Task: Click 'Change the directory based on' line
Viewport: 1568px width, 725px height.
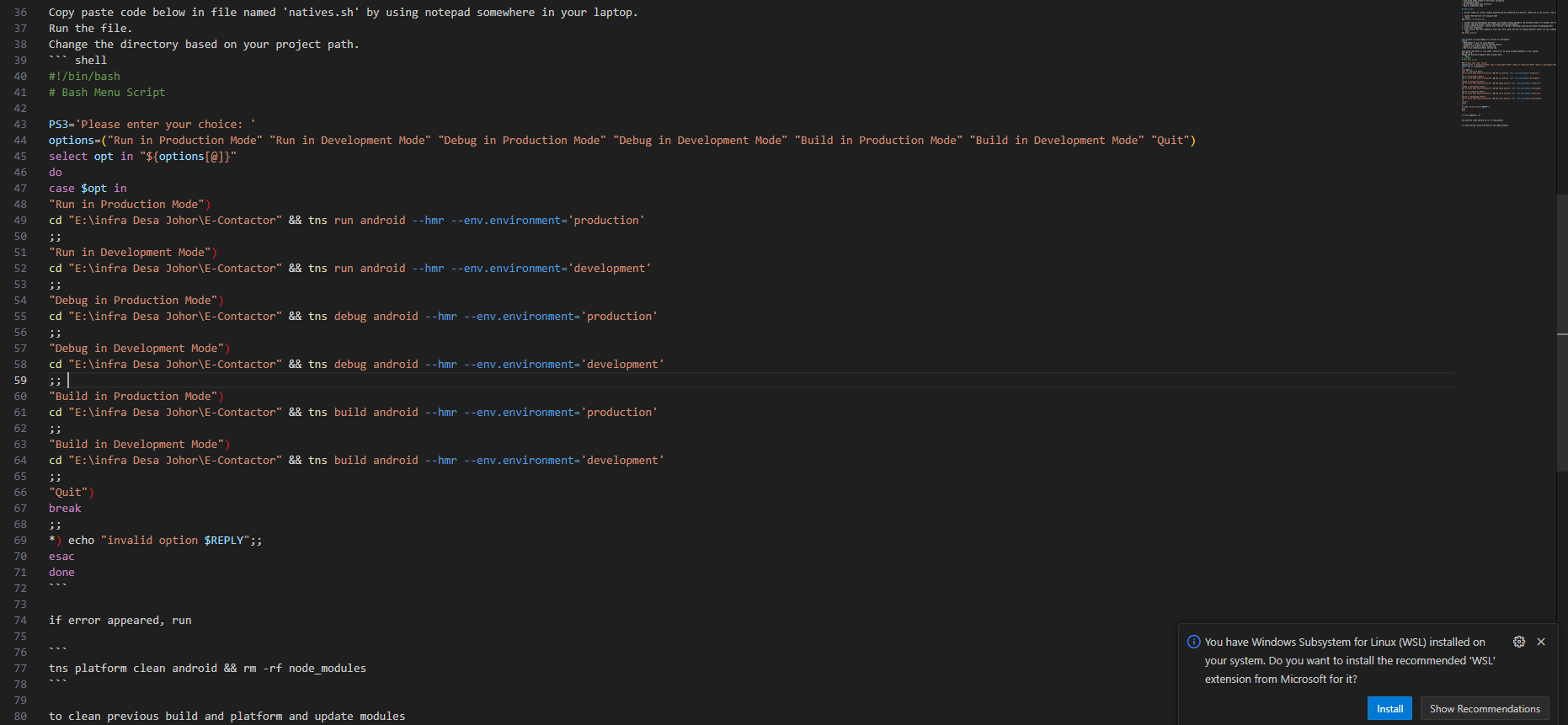Action: tap(204, 45)
